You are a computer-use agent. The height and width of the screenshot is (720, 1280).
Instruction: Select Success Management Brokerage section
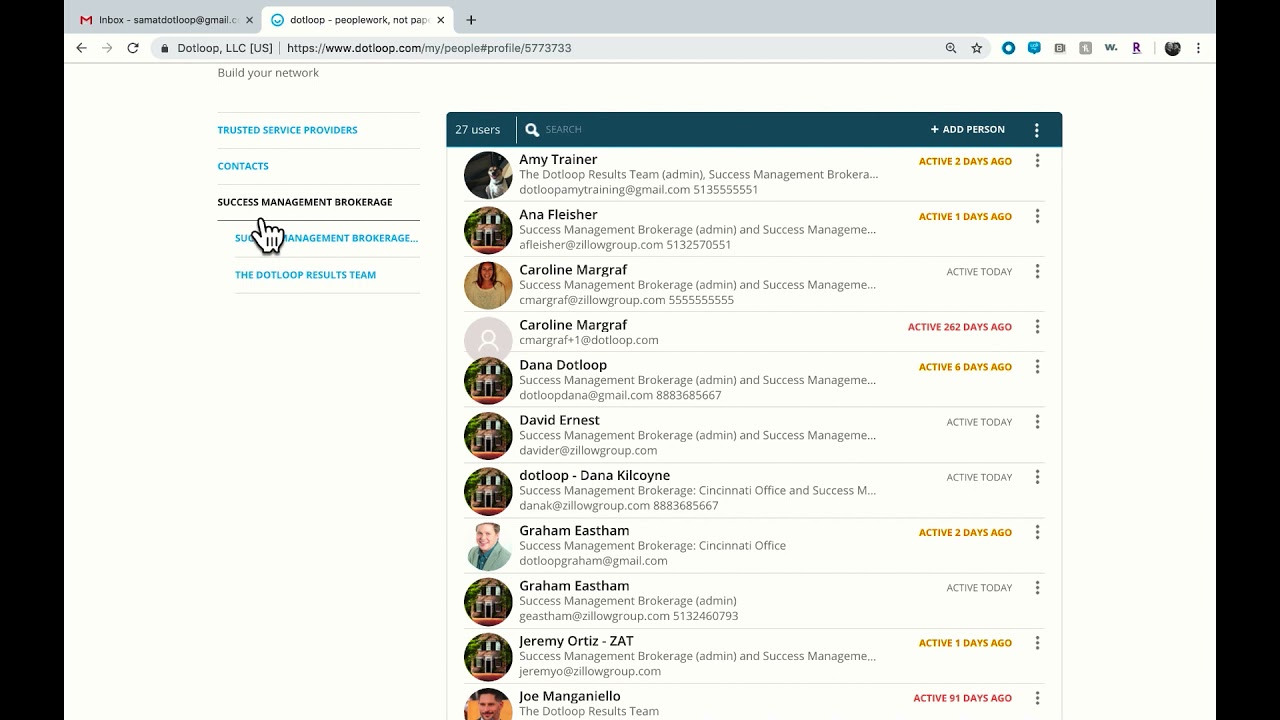click(x=305, y=202)
